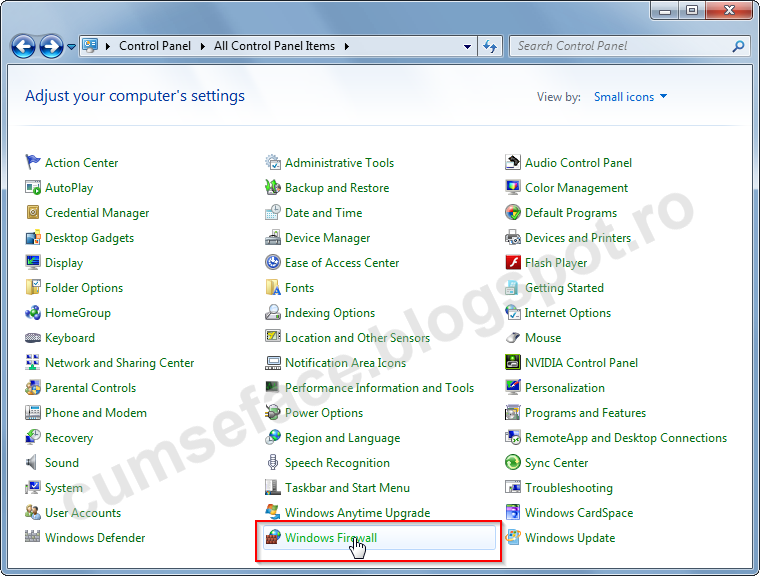Viewport: 760px width, 576px height.
Task: Click the Display monitor icon
Action: click(32, 262)
